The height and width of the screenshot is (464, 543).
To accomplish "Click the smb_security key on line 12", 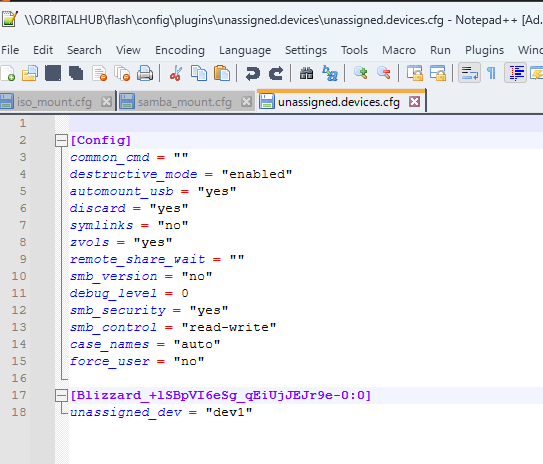I will [118, 310].
